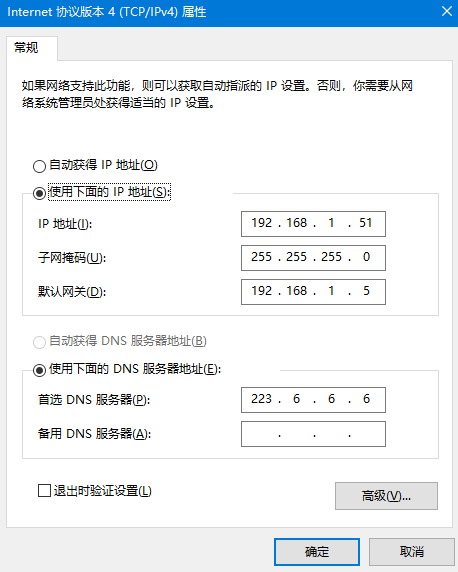This screenshot has height=572, width=458.
Task: Cancel dialog with 取消 button
Action: [412, 552]
